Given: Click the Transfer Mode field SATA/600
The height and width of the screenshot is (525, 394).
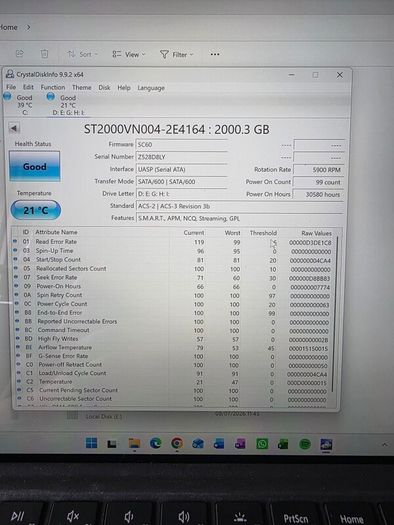Looking at the screenshot, I should (182, 182).
